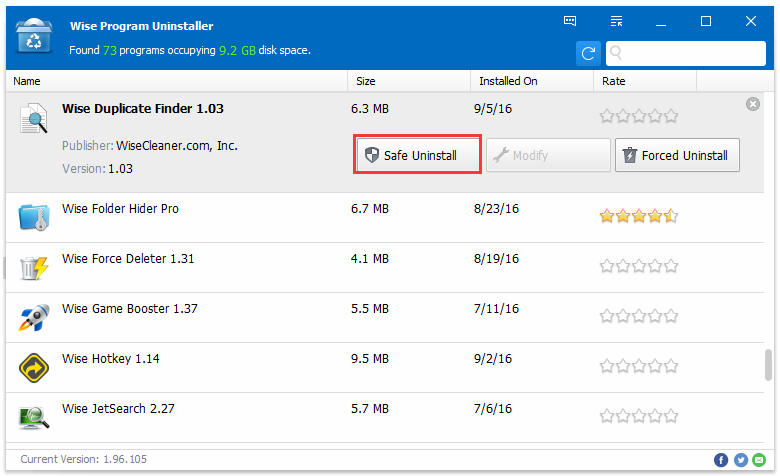Sort by the Installed On column header
This screenshot has width=780, height=476.
532,81
